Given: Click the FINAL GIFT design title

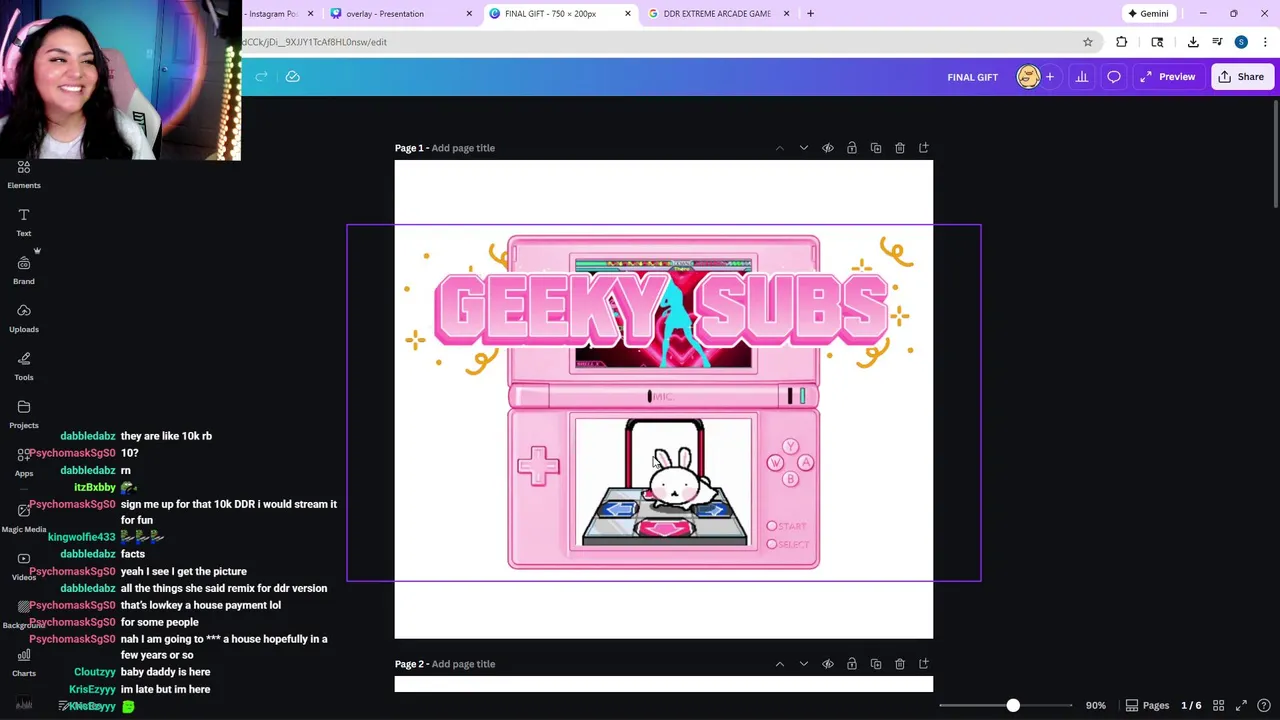Looking at the screenshot, I should coord(973,77).
